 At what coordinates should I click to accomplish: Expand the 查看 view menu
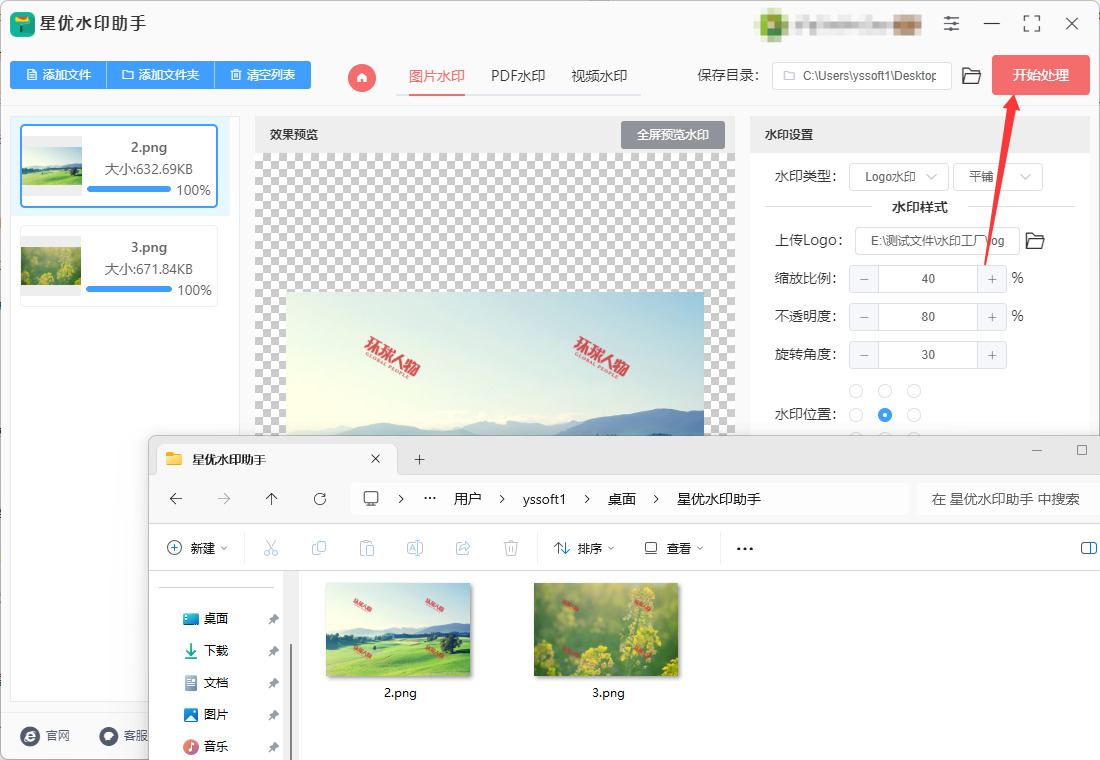tap(673, 548)
